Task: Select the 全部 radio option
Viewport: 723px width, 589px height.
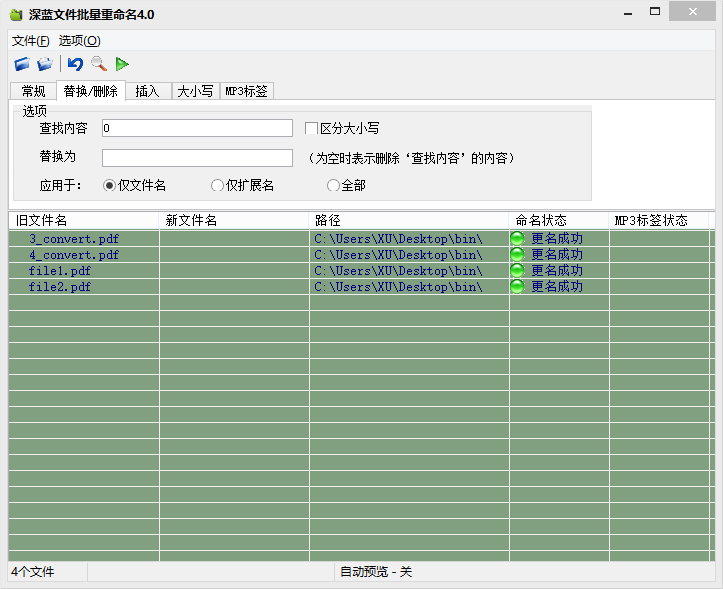Action: tap(333, 185)
